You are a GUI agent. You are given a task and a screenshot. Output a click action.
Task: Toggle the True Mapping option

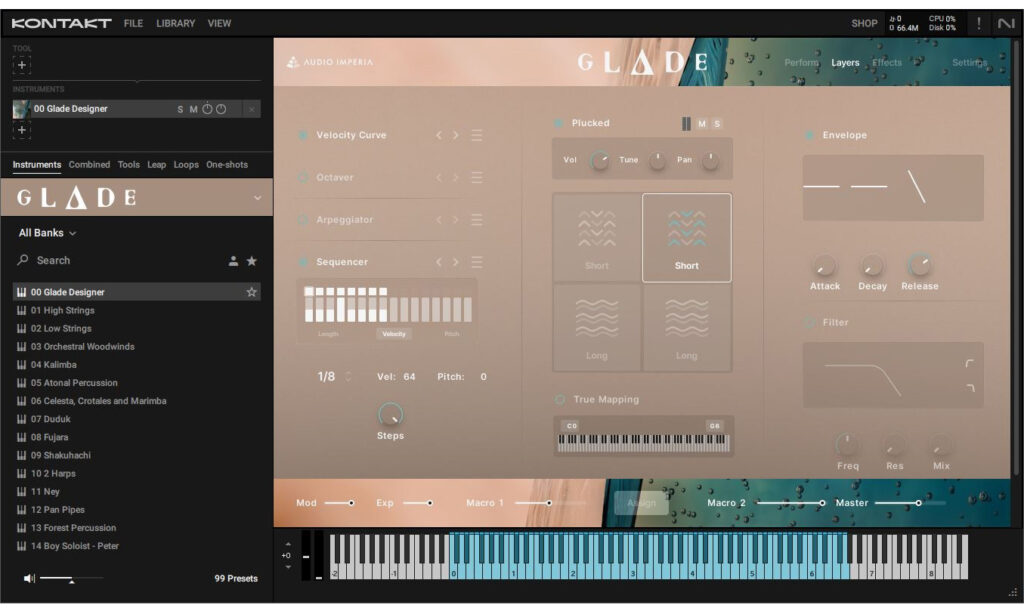coord(559,399)
